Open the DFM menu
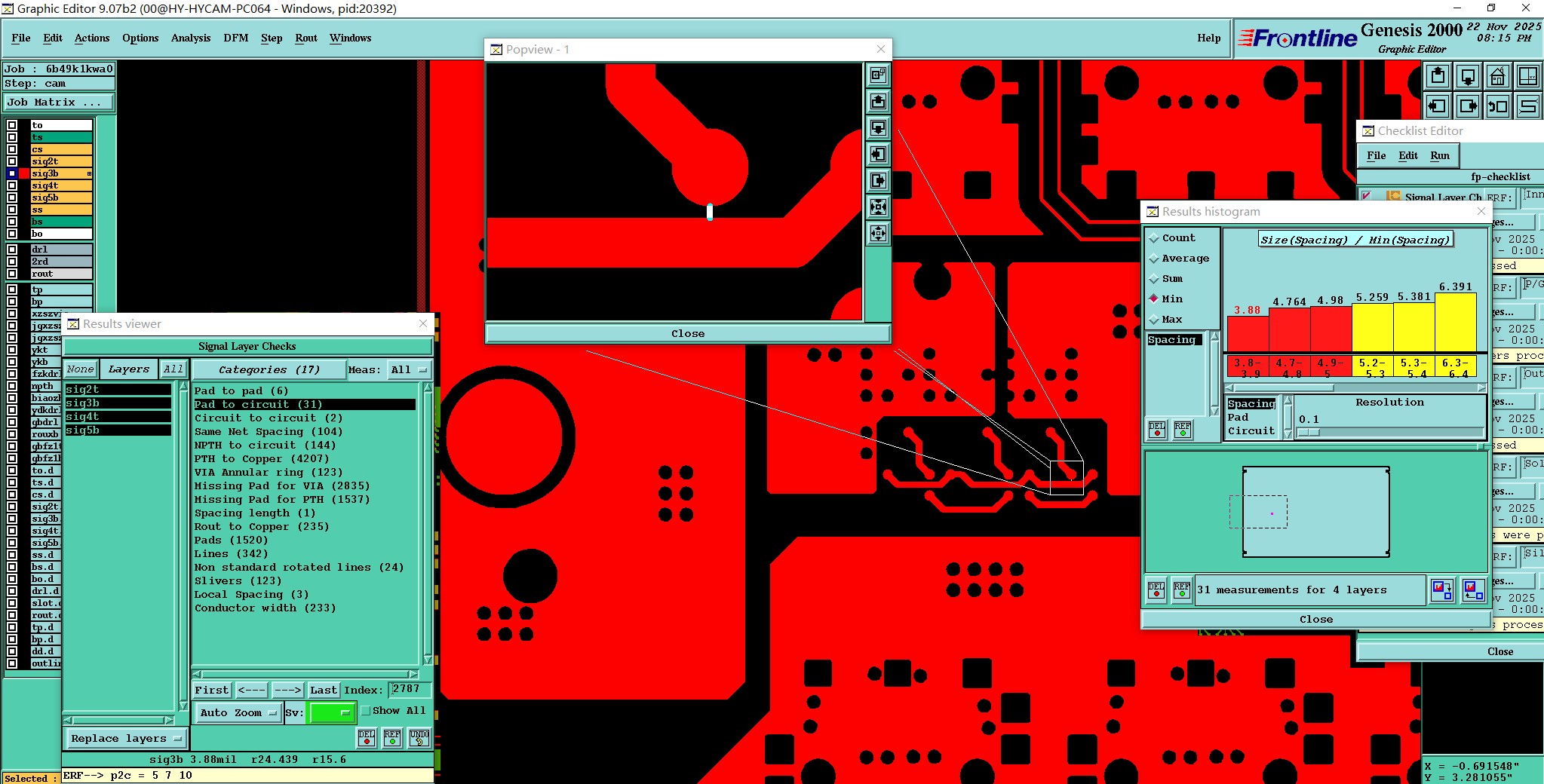Image resolution: width=1544 pixels, height=784 pixels. click(x=236, y=38)
